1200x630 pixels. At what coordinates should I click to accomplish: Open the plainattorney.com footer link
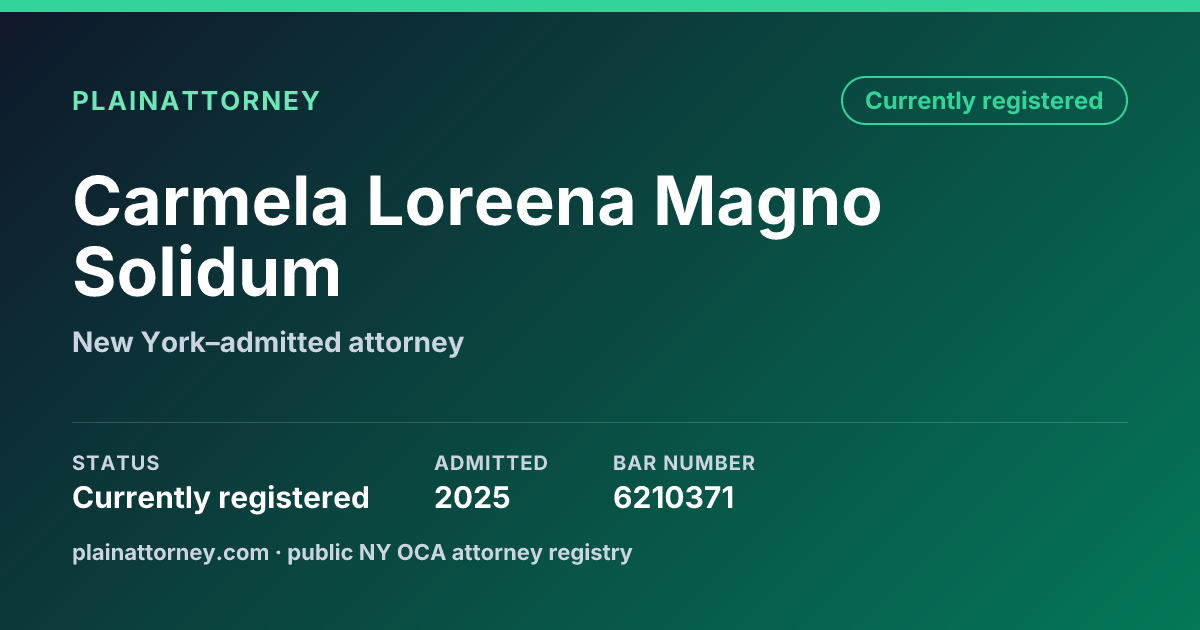tap(171, 552)
